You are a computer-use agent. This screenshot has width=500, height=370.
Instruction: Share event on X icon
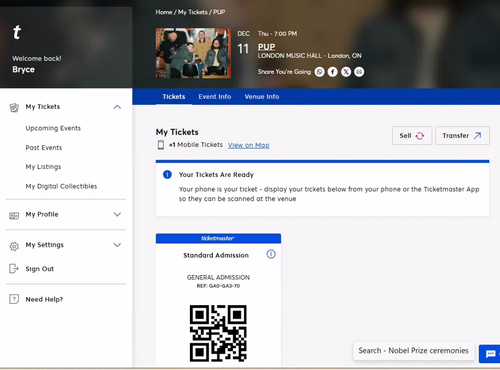point(346,72)
